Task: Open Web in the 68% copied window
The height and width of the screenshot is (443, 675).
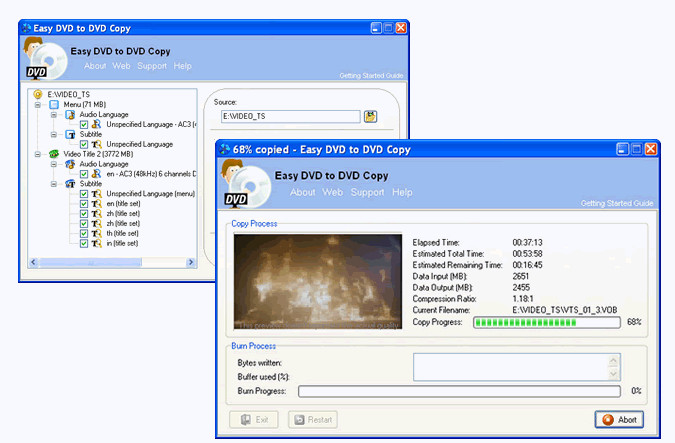Action: click(332, 192)
